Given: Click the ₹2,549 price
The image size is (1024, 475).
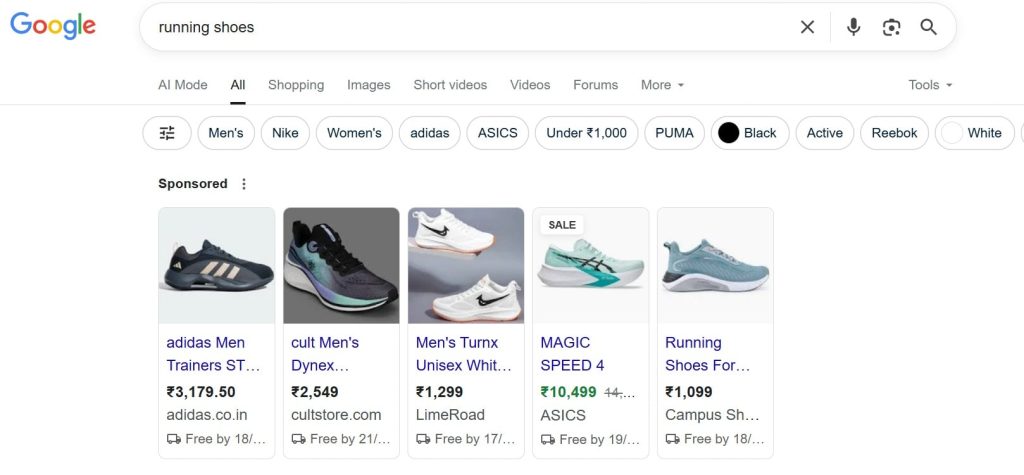Looking at the screenshot, I should pos(315,392).
